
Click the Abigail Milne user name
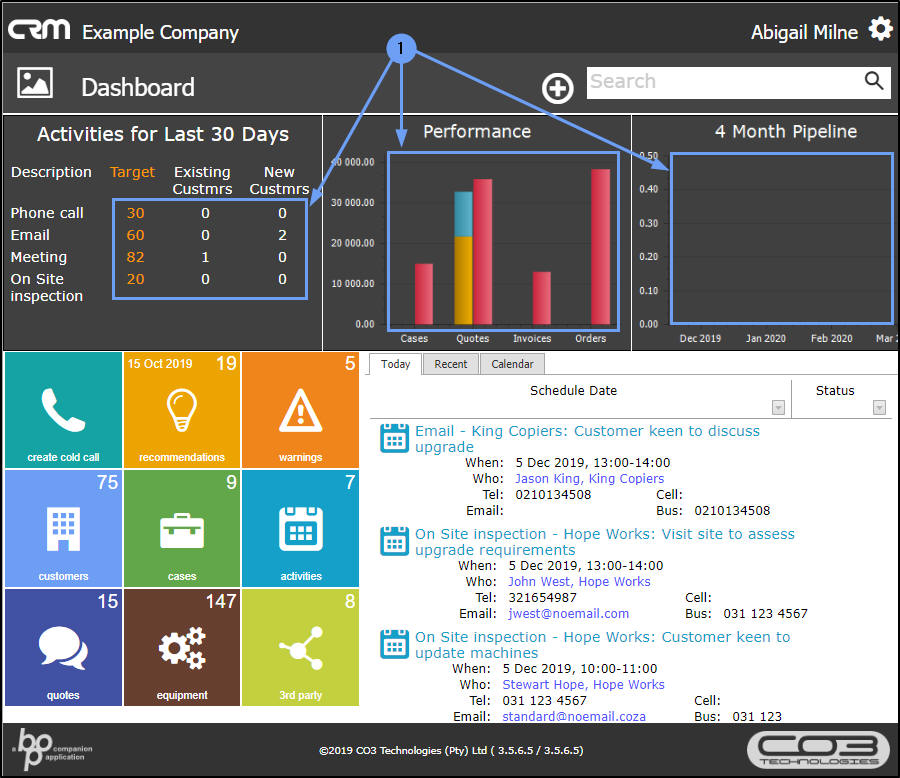click(x=804, y=32)
